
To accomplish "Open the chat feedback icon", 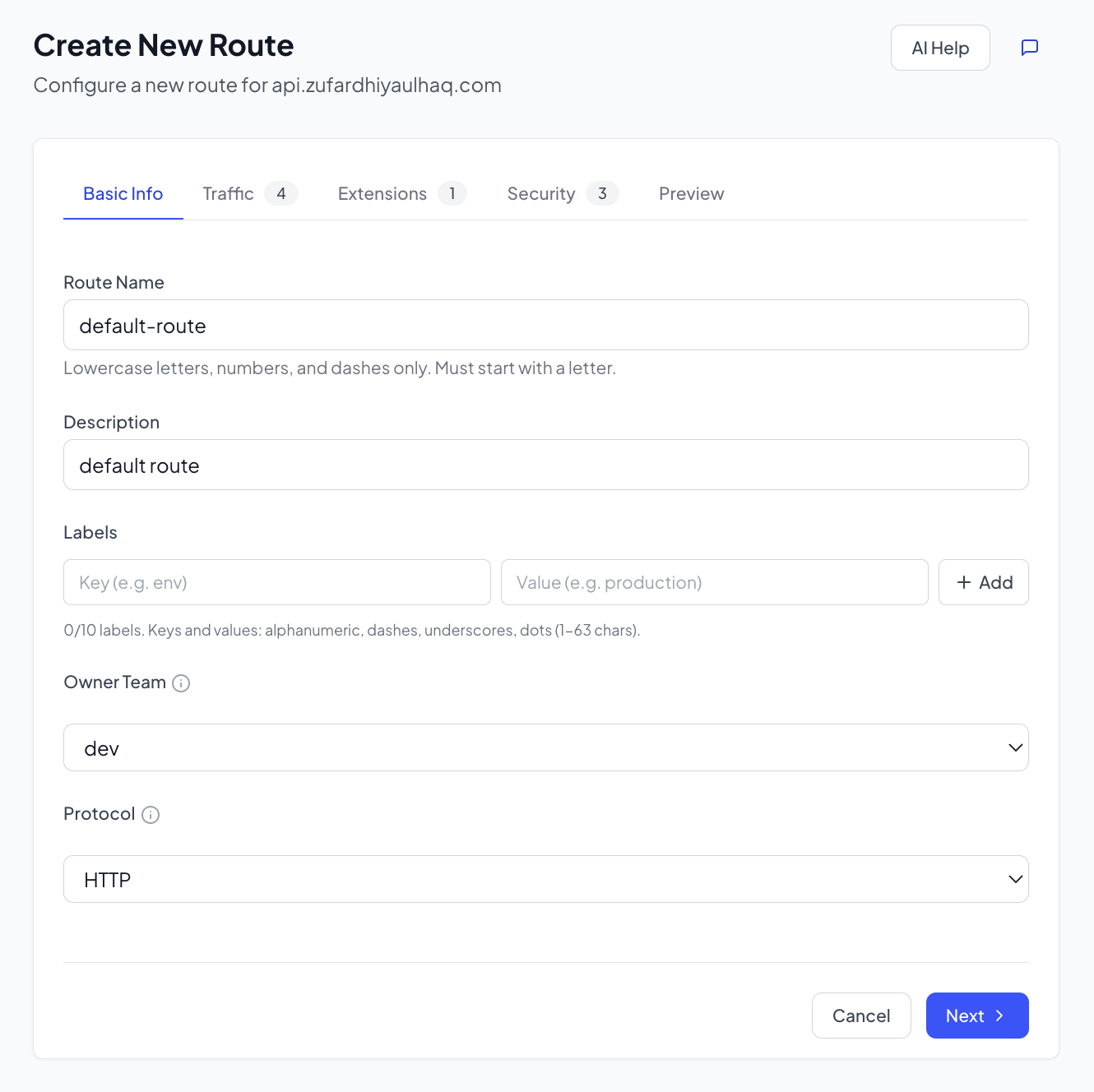I will [1029, 48].
